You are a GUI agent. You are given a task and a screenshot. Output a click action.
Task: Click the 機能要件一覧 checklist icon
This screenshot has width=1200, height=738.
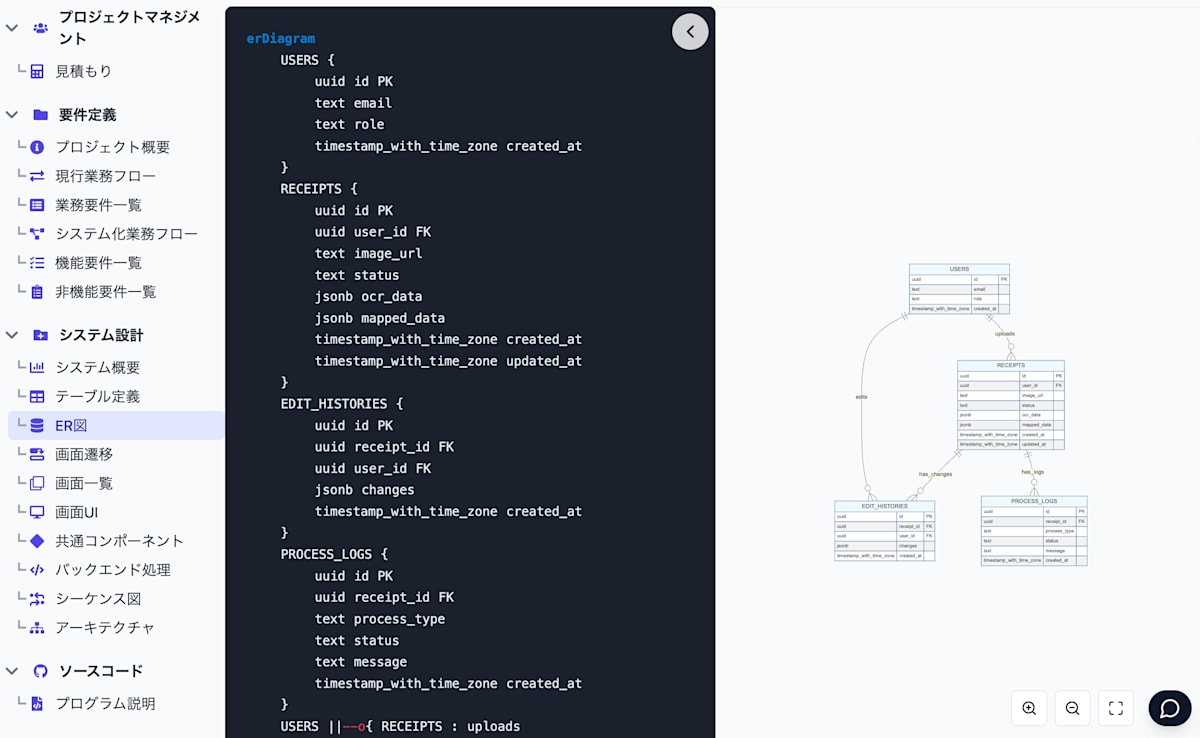[37, 263]
